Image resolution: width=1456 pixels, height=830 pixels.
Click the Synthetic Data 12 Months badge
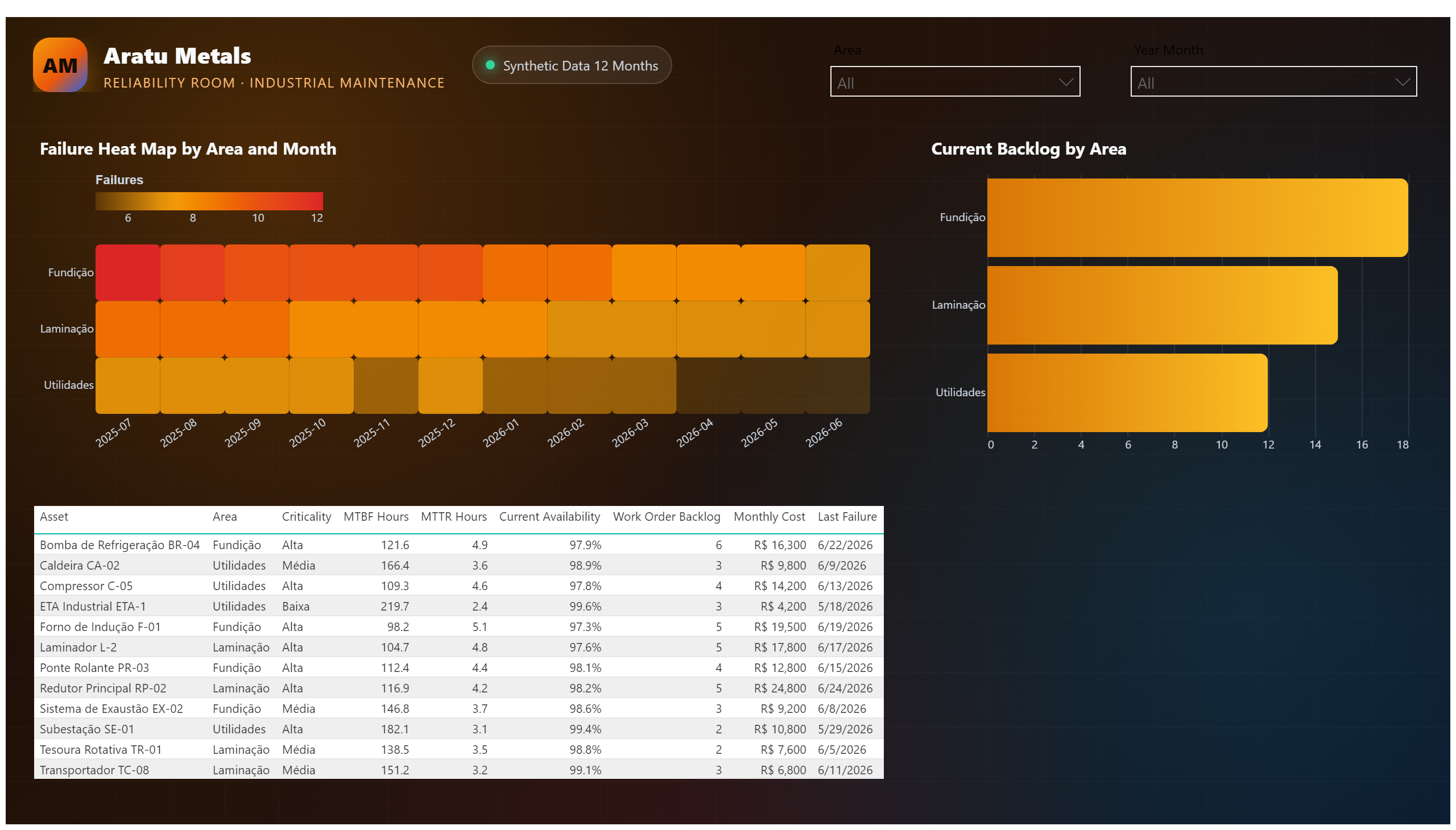572,65
